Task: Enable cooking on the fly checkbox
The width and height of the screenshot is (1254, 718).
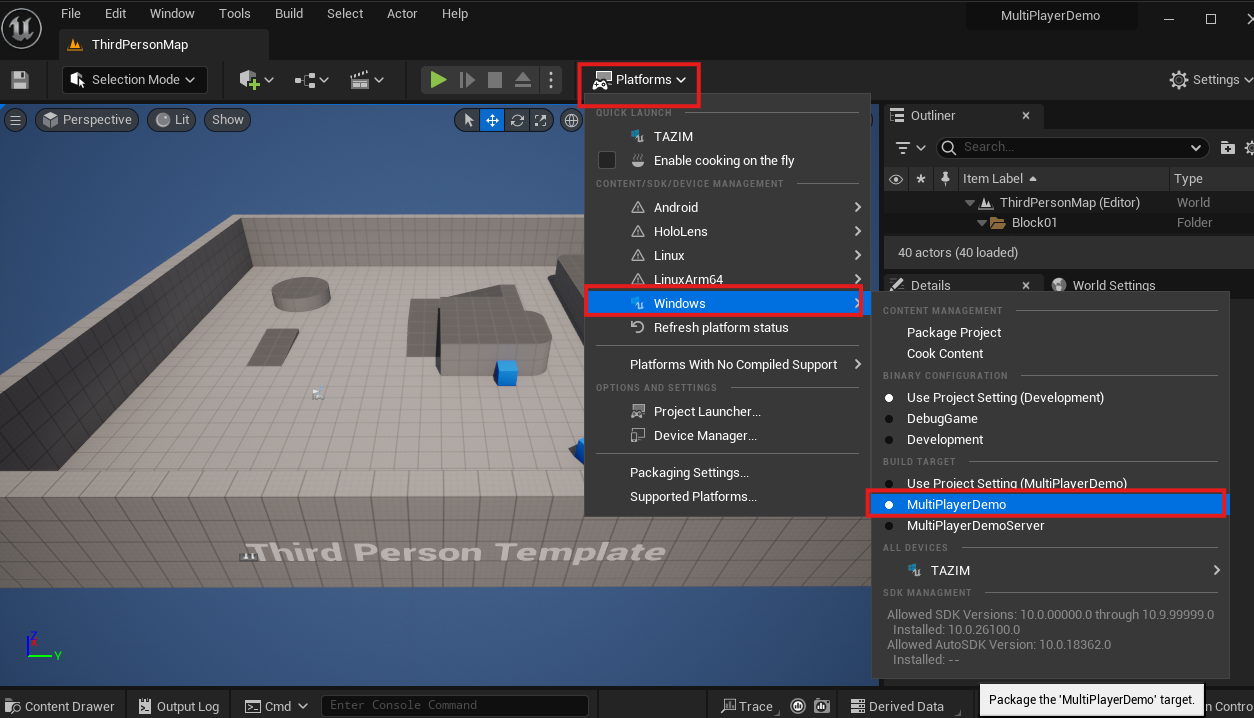Action: (607, 160)
